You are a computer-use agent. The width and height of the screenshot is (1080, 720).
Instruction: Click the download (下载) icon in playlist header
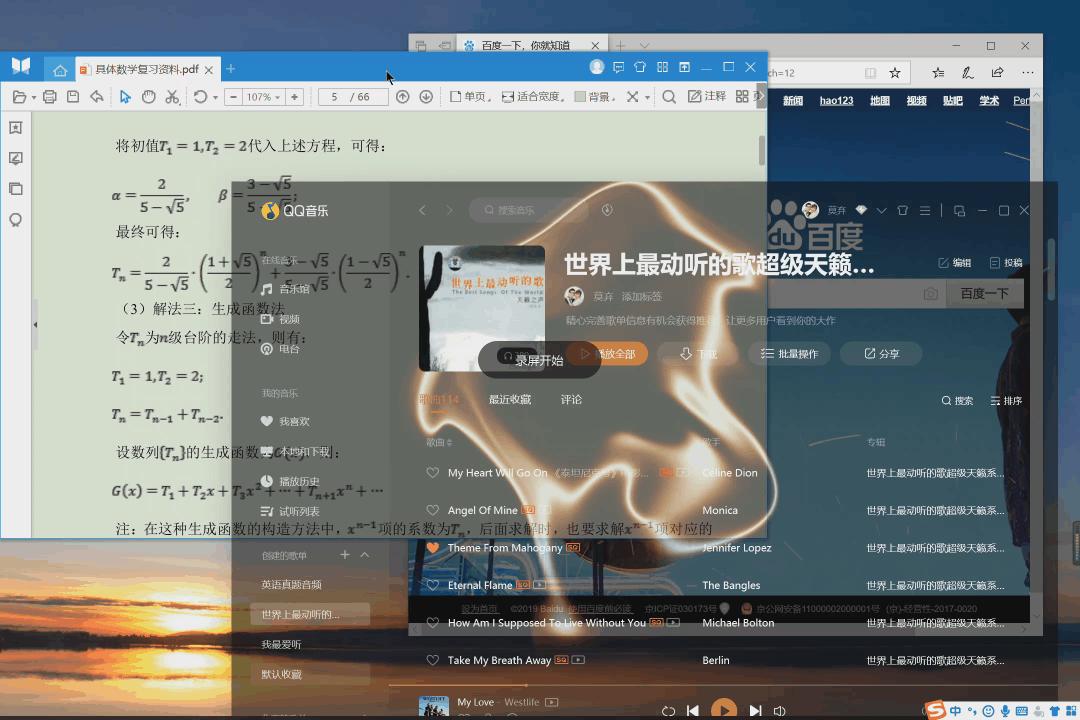[696, 353]
